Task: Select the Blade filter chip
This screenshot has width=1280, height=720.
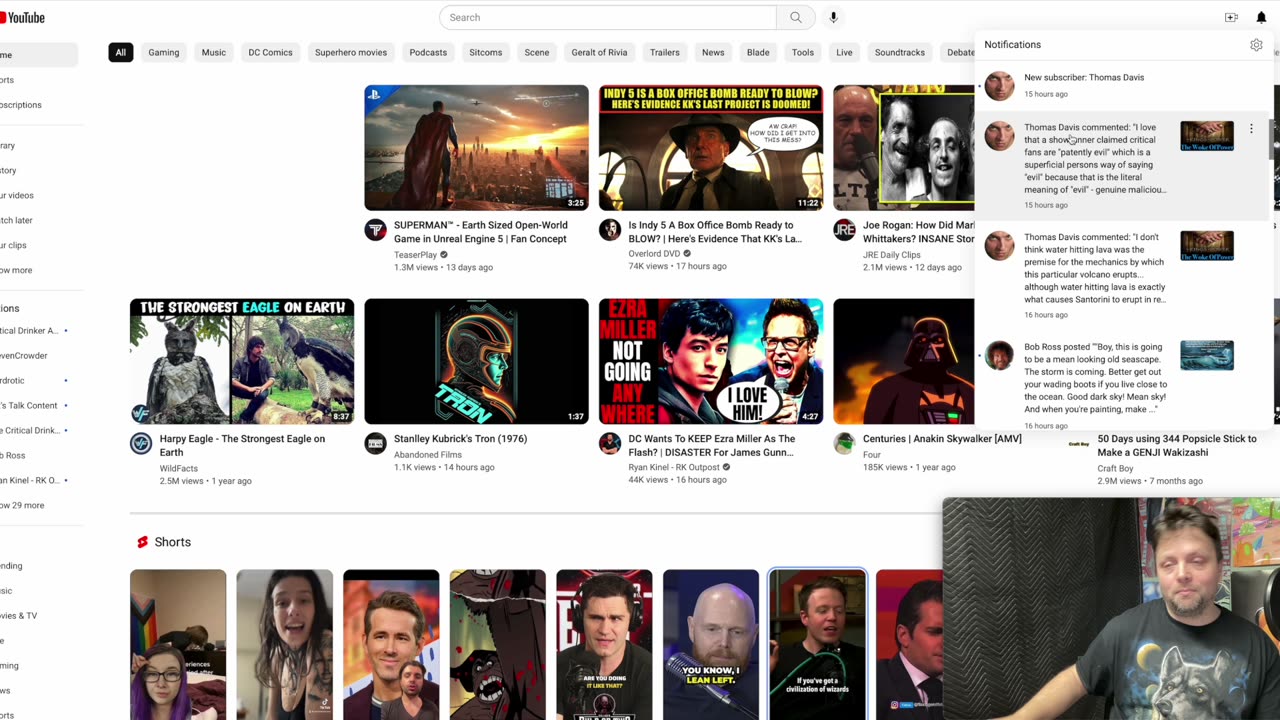Action: point(758,52)
